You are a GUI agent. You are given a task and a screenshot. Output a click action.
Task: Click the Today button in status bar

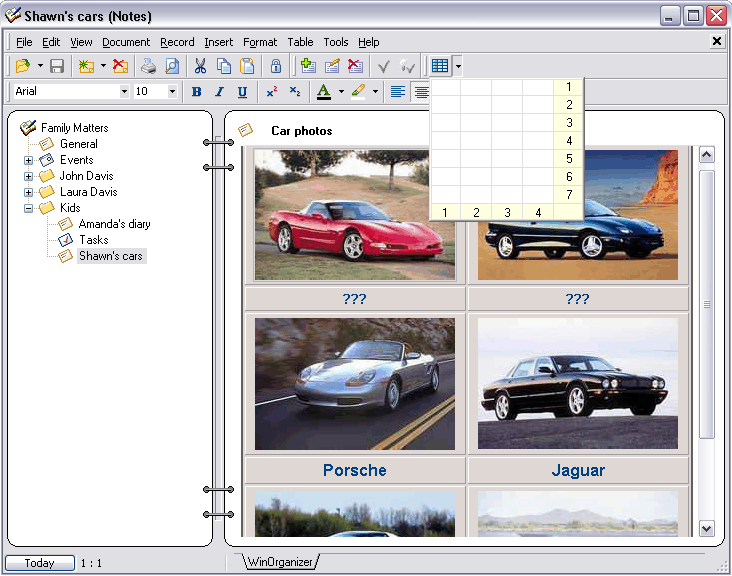tap(40, 563)
